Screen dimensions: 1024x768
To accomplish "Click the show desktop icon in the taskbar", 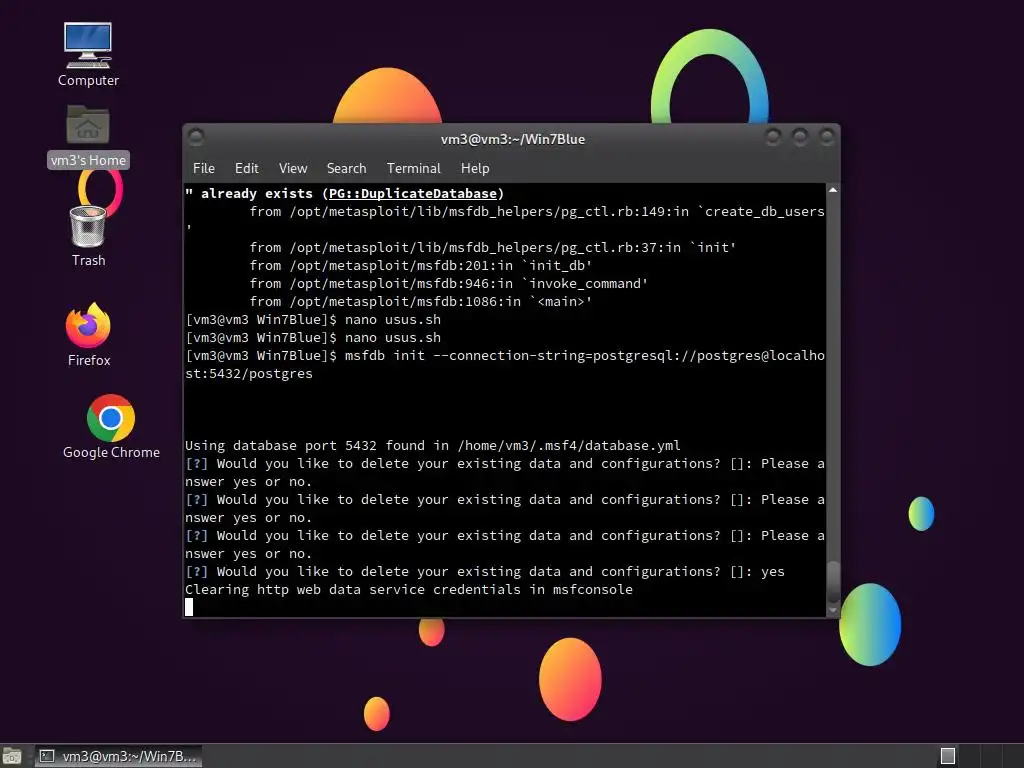I will coord(12,756).
